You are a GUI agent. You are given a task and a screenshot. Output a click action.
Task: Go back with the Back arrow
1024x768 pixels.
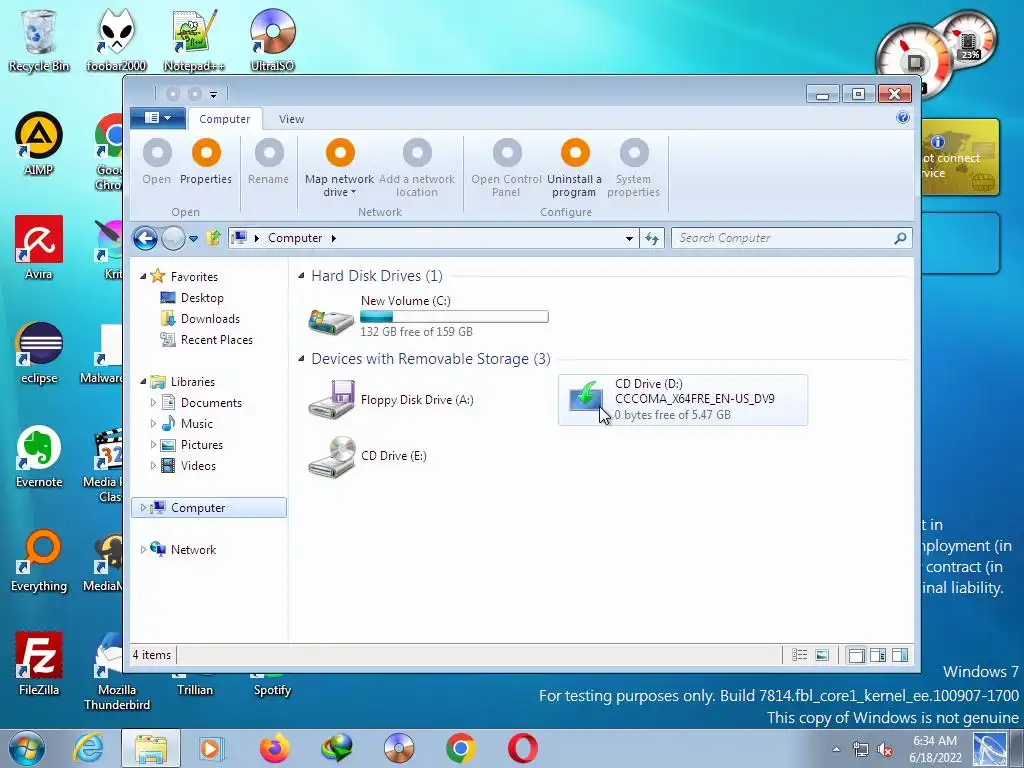(x=145, y=238)
